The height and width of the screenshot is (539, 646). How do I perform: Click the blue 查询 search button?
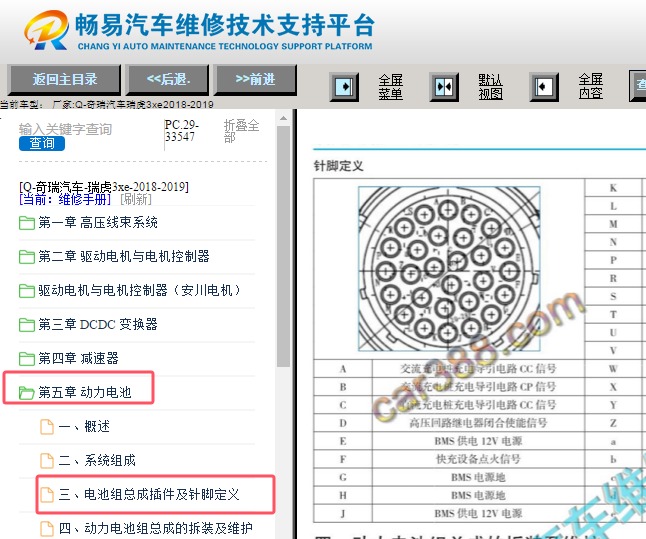pyautogui.click(x=42, y=143)
